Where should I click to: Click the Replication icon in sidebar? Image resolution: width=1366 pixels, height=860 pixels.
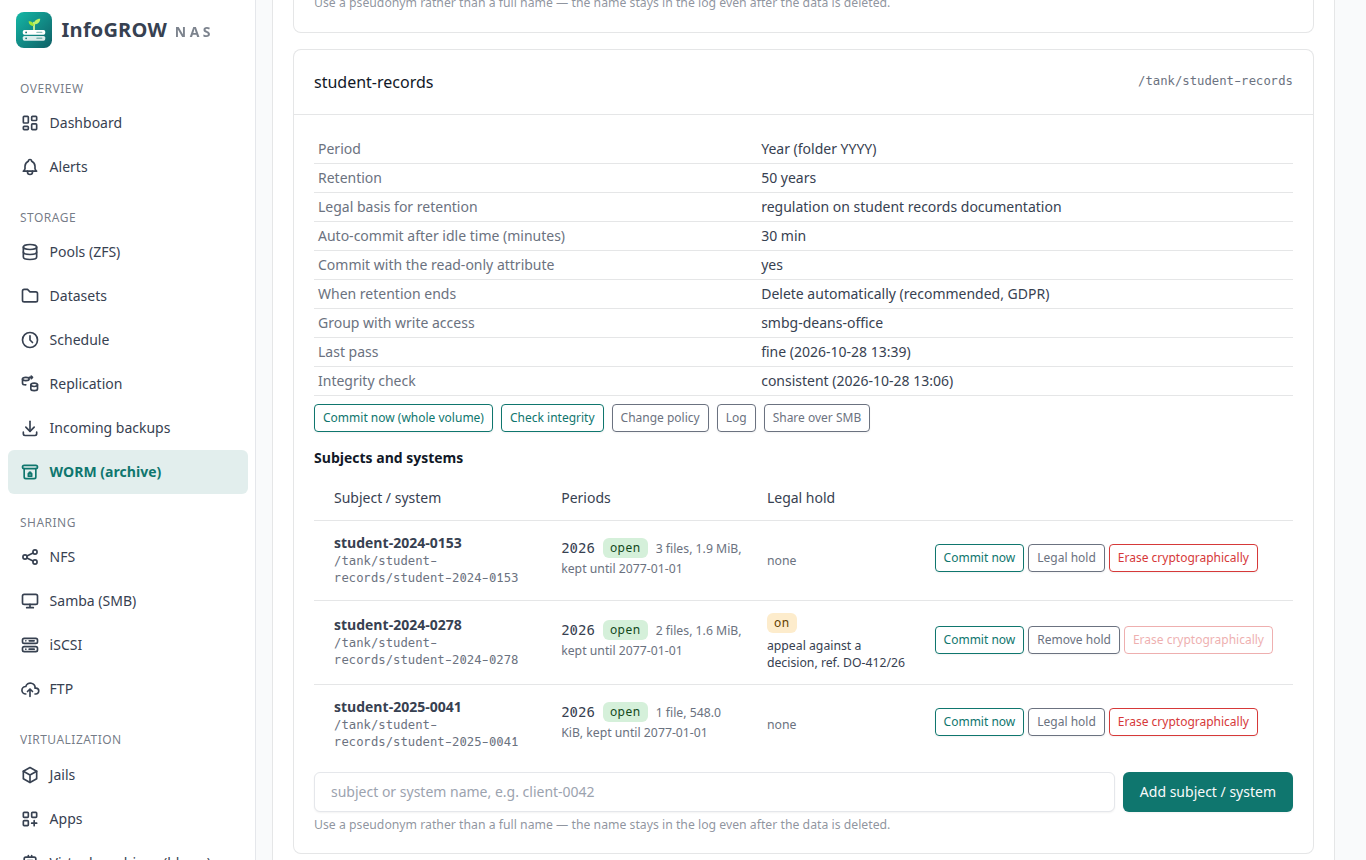click(30, 384)
